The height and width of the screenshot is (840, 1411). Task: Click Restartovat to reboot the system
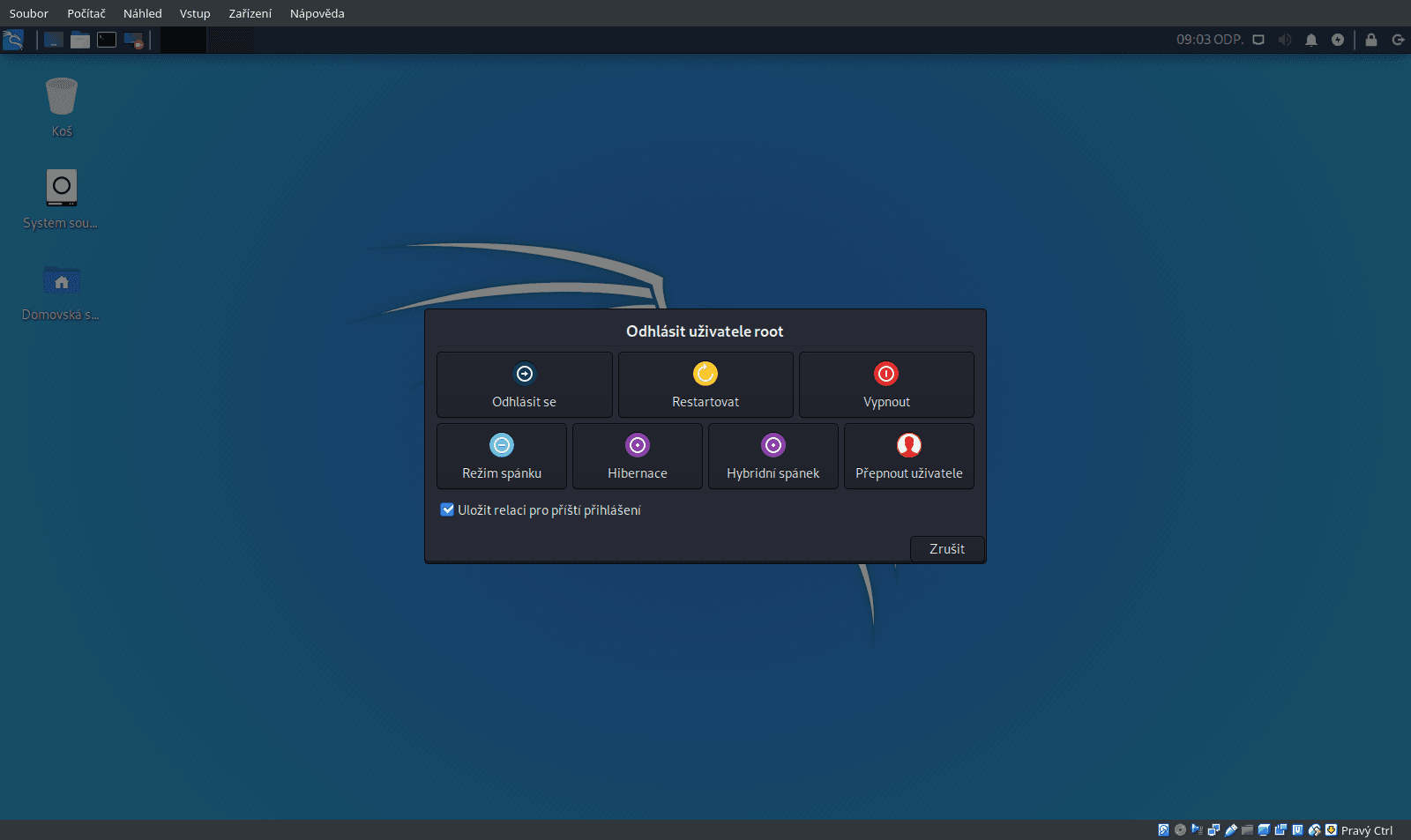click(x=705, y=384)
